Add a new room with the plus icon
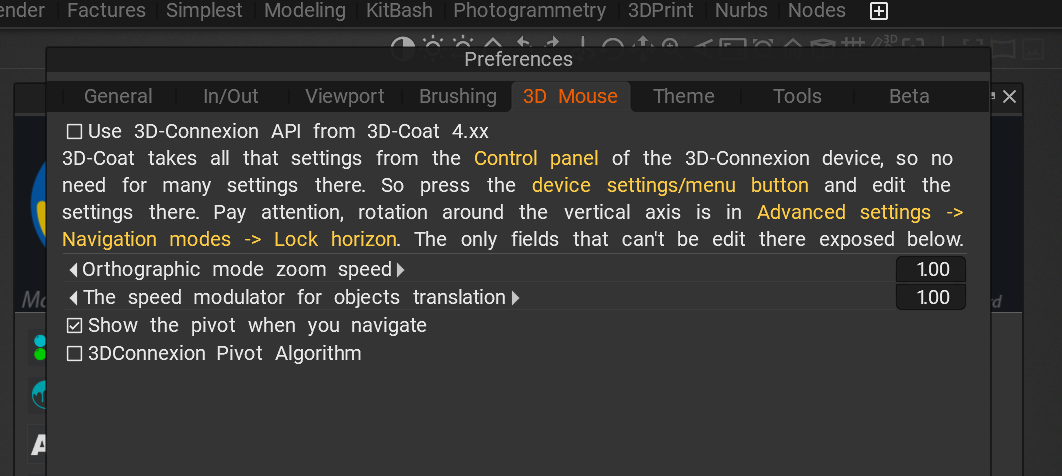This screenshot has width=1062, height=476. pos(879,12)
